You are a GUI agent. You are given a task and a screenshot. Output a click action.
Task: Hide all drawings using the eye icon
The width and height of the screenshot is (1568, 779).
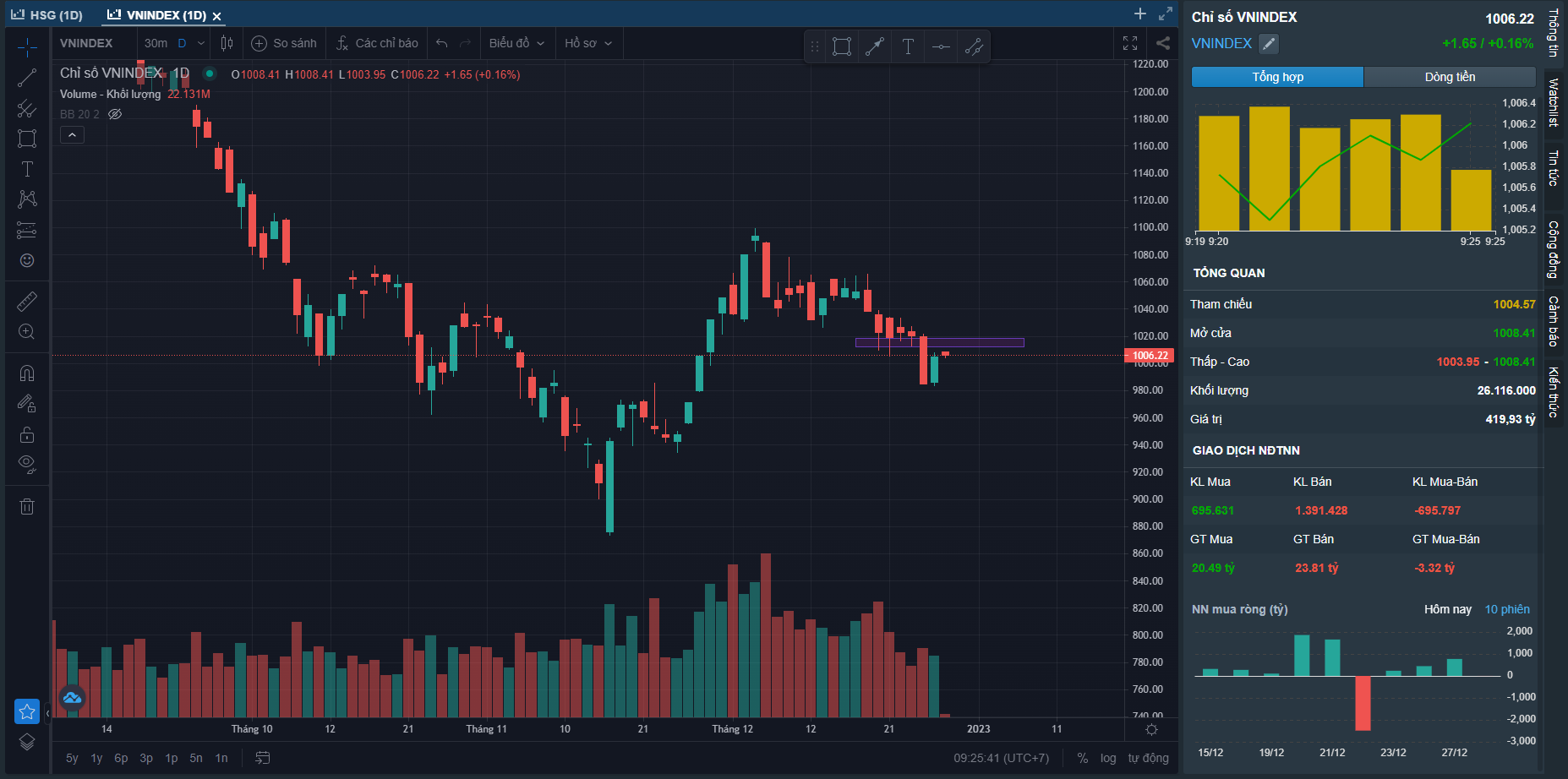pos(27,464)
